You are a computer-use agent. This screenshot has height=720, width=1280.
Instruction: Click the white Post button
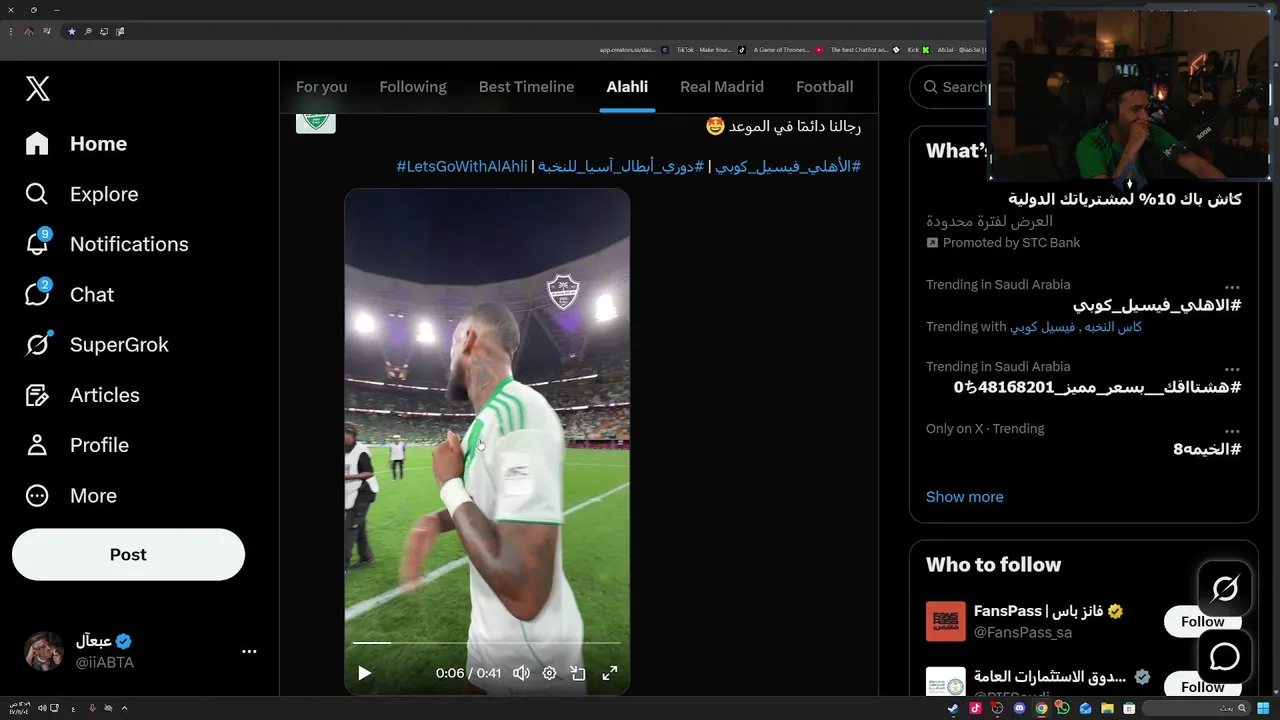pos(128,554)
